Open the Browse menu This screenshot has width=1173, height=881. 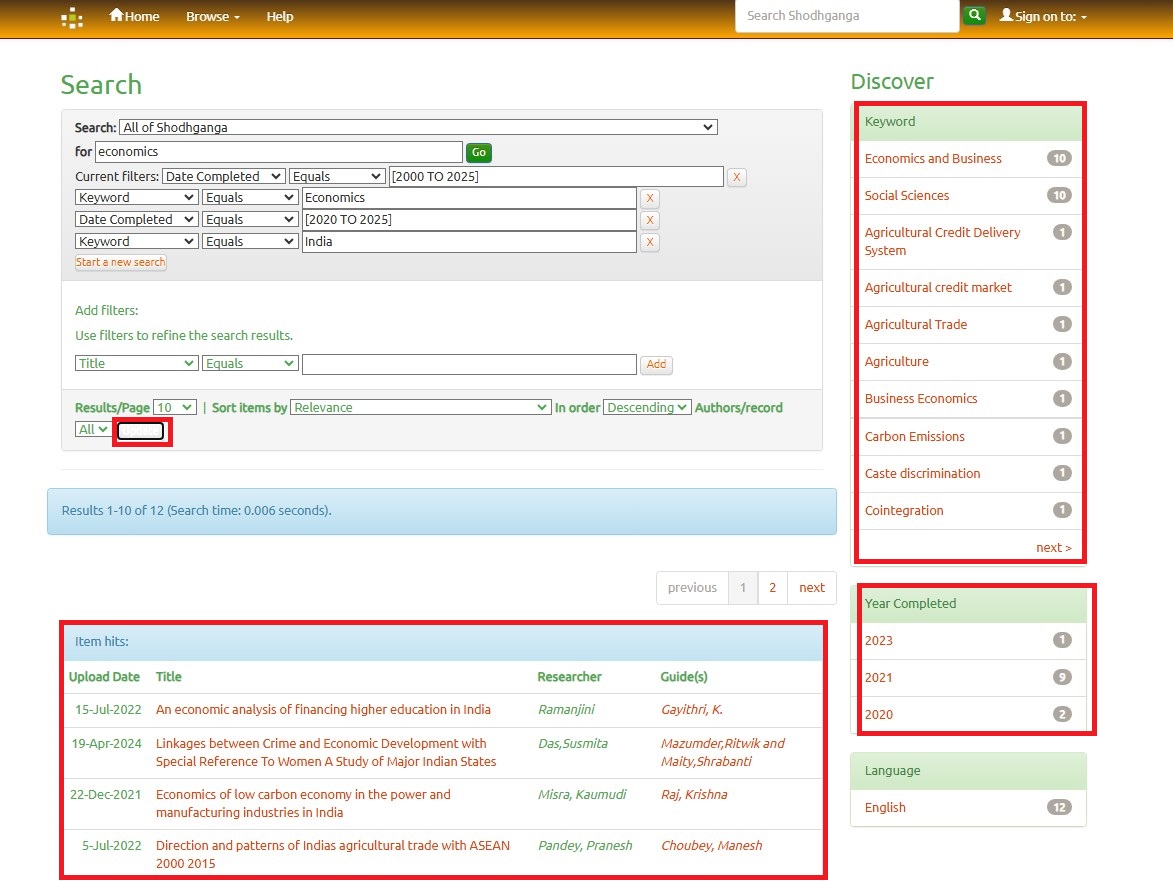click(x=212, y=17)
